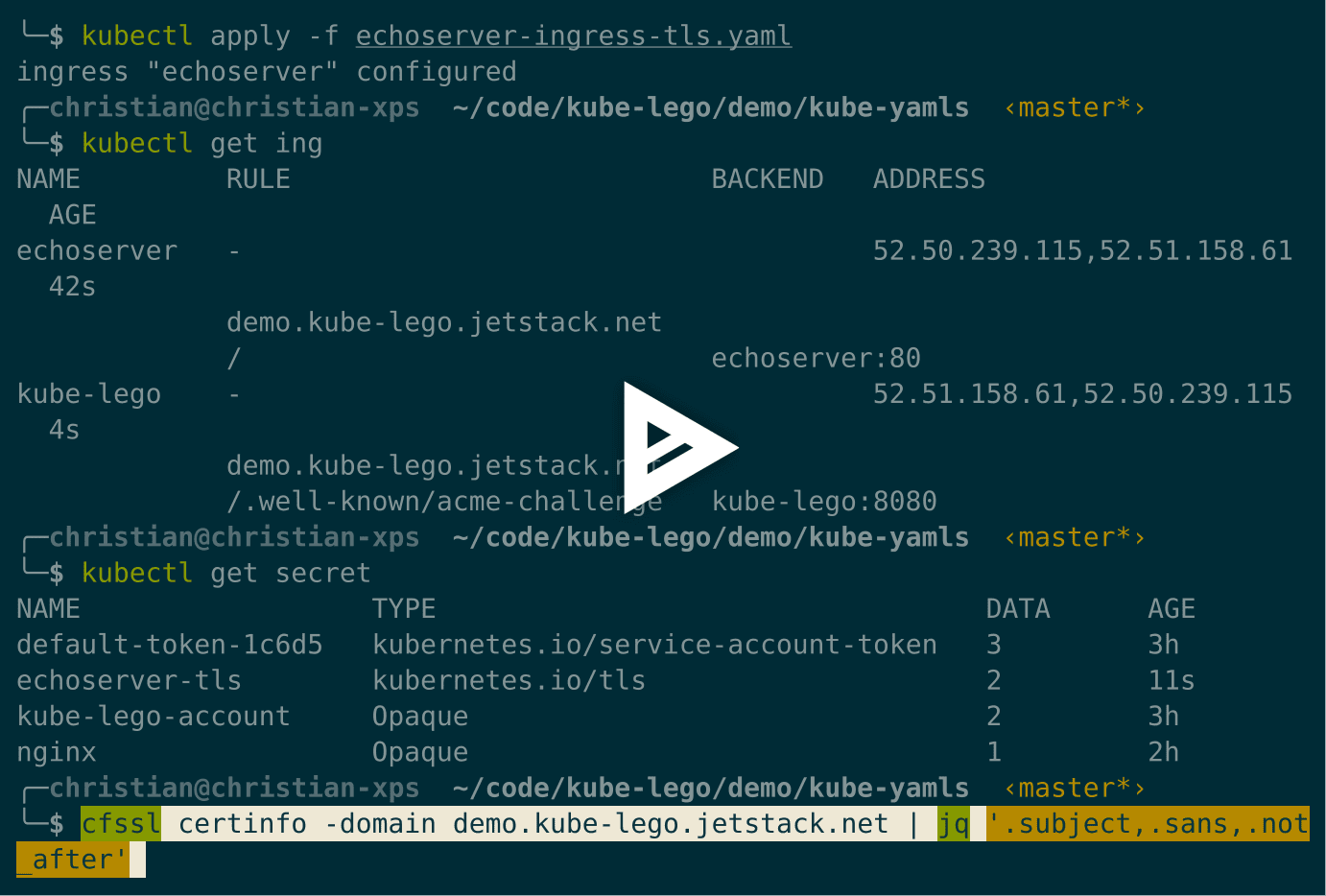Select the master* git branch indicator

coord(1075,106)
